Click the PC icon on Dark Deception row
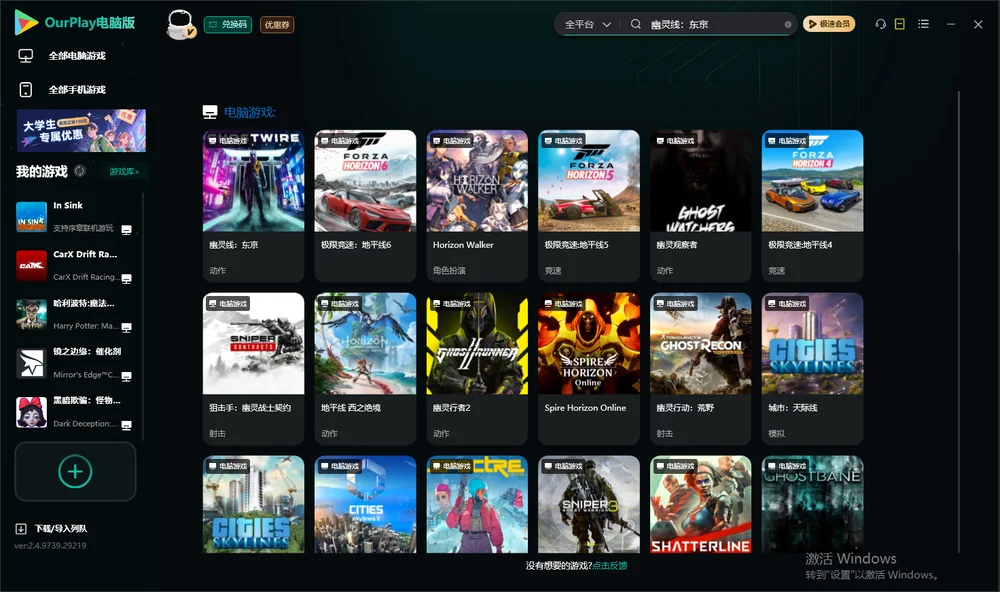The height and width of the screenshot is (592, 1000). pyautogui.click(x=126, y=426)
